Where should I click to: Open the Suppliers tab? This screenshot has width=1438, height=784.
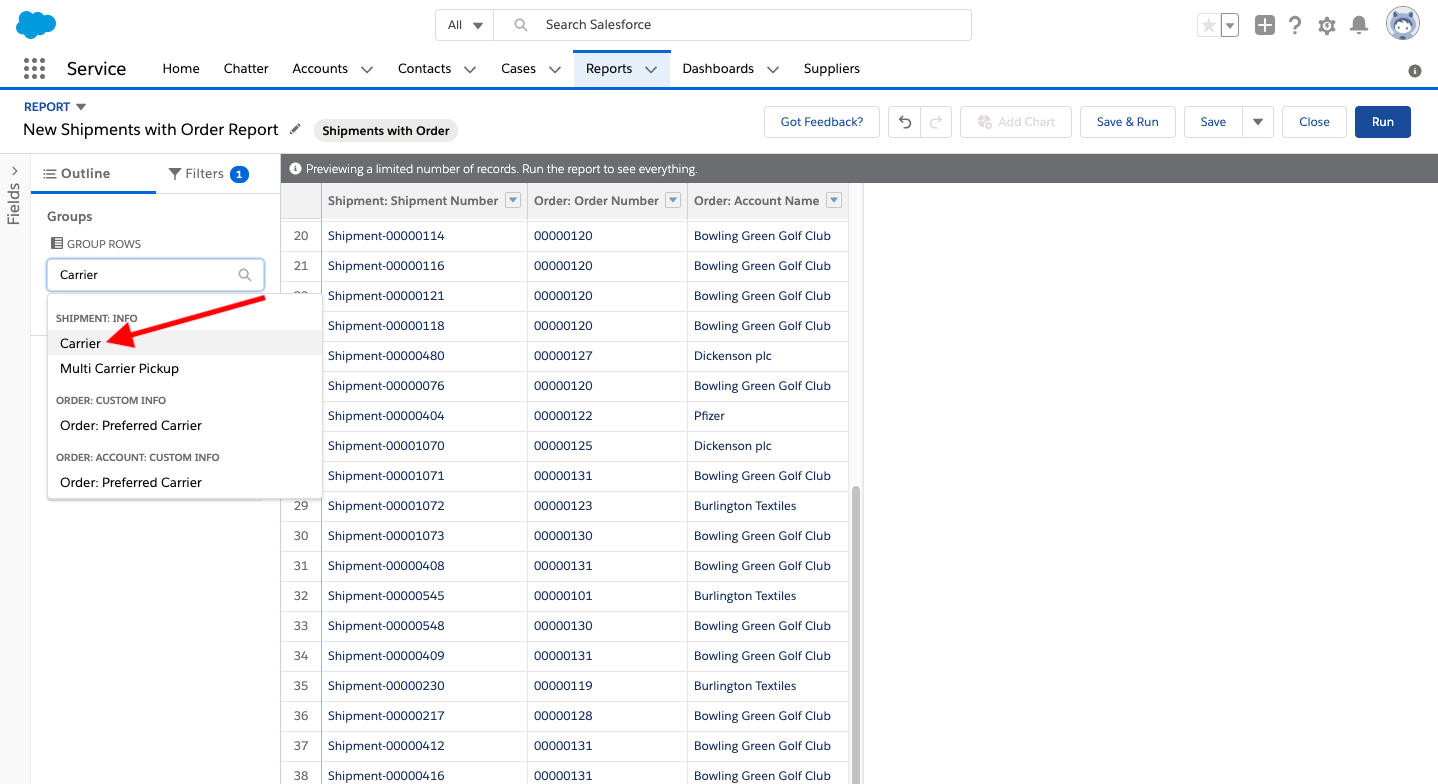(832, 69)
